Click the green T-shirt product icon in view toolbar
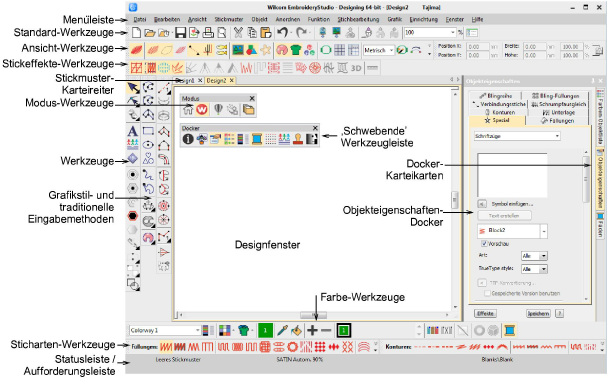Screen dimensions: 607x388 point(296,50)
